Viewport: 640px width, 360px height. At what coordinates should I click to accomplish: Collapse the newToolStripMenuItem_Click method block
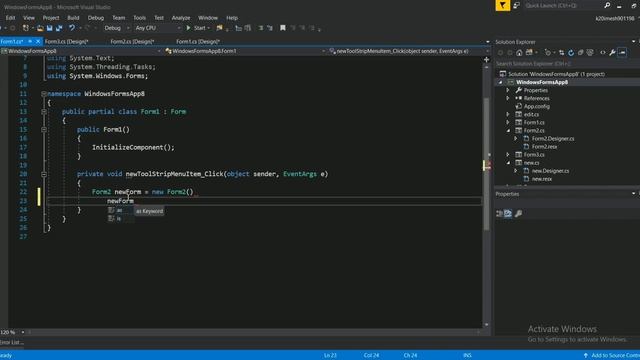coord(44,174)
